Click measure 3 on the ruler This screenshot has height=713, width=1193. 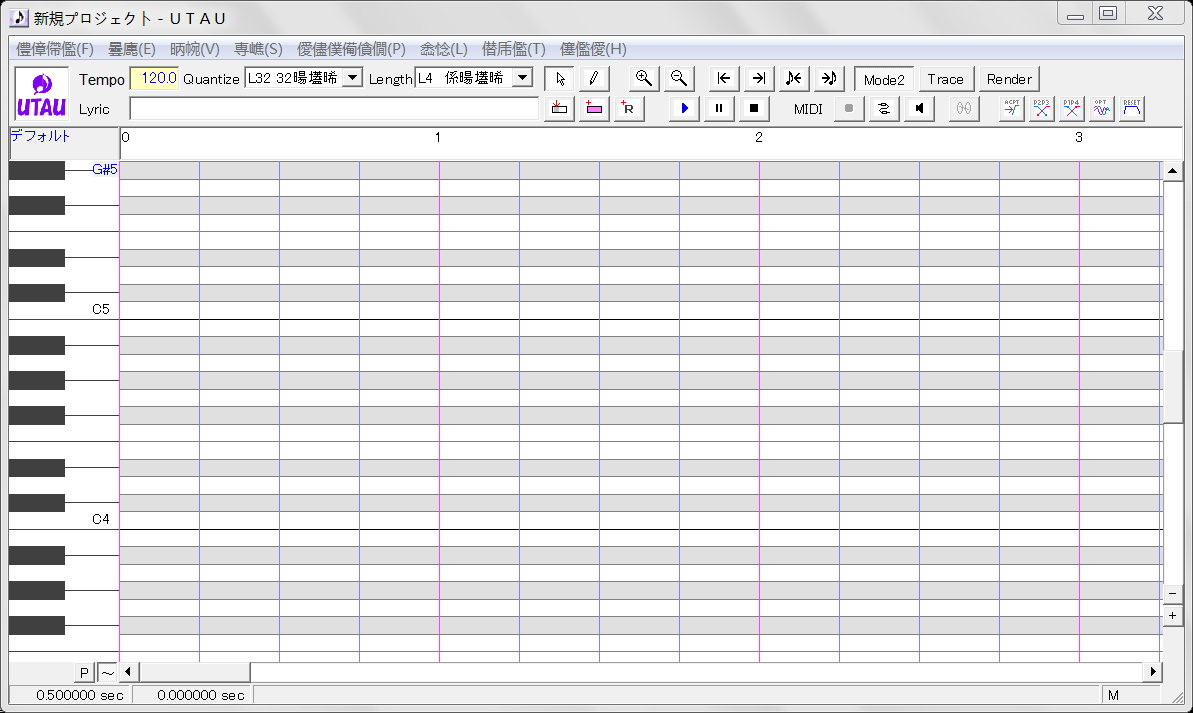1079,138
